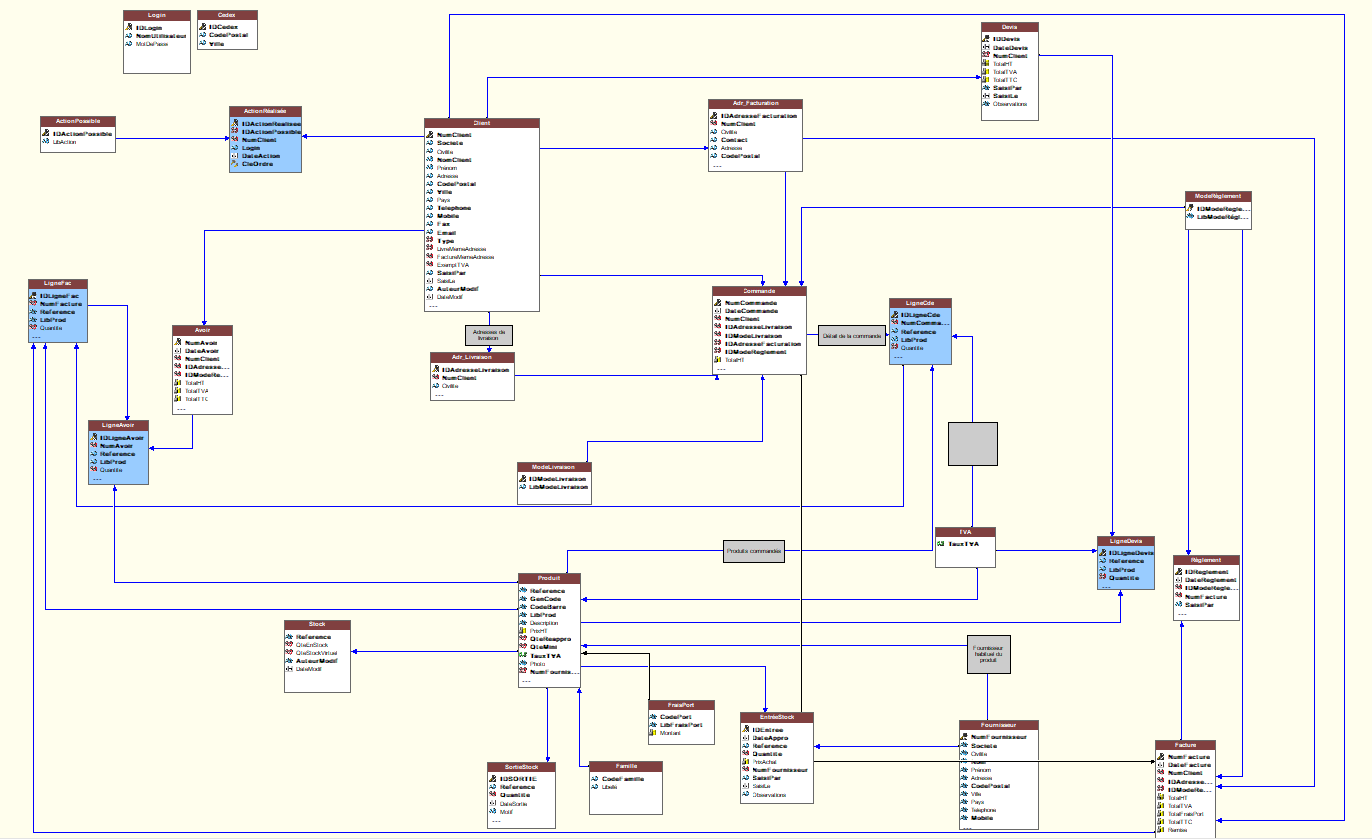The height and width of the screenshot is (839, 1372).
Task: Click the key icon beside IDModeLivraison in ModeLivraison
Action: pos(522,479)
